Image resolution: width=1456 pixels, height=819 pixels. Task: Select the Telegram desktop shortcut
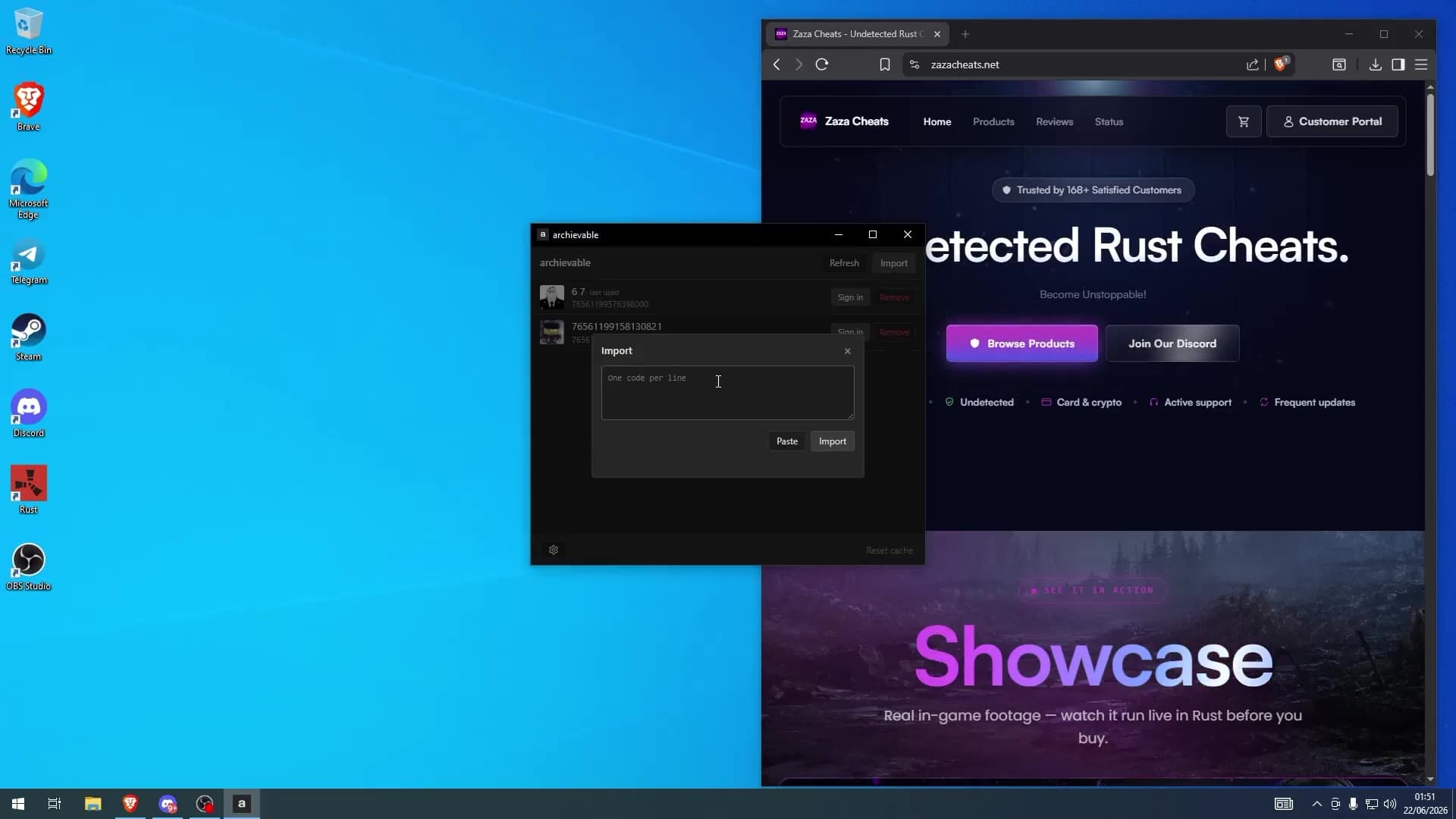click(x=28, y=262)
